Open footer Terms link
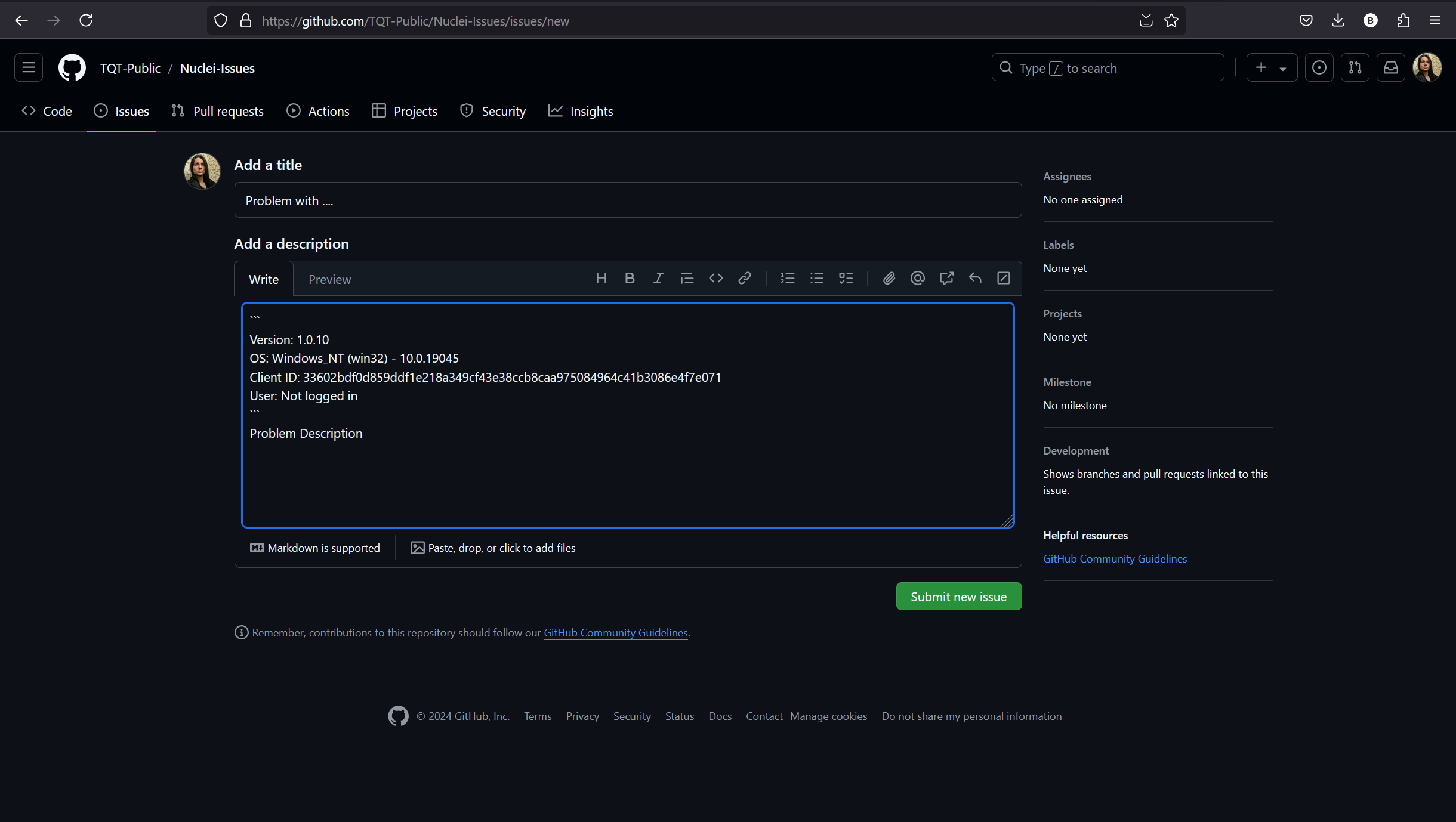1456x822 pixels. pyautogui.click(x=538, y=716)
